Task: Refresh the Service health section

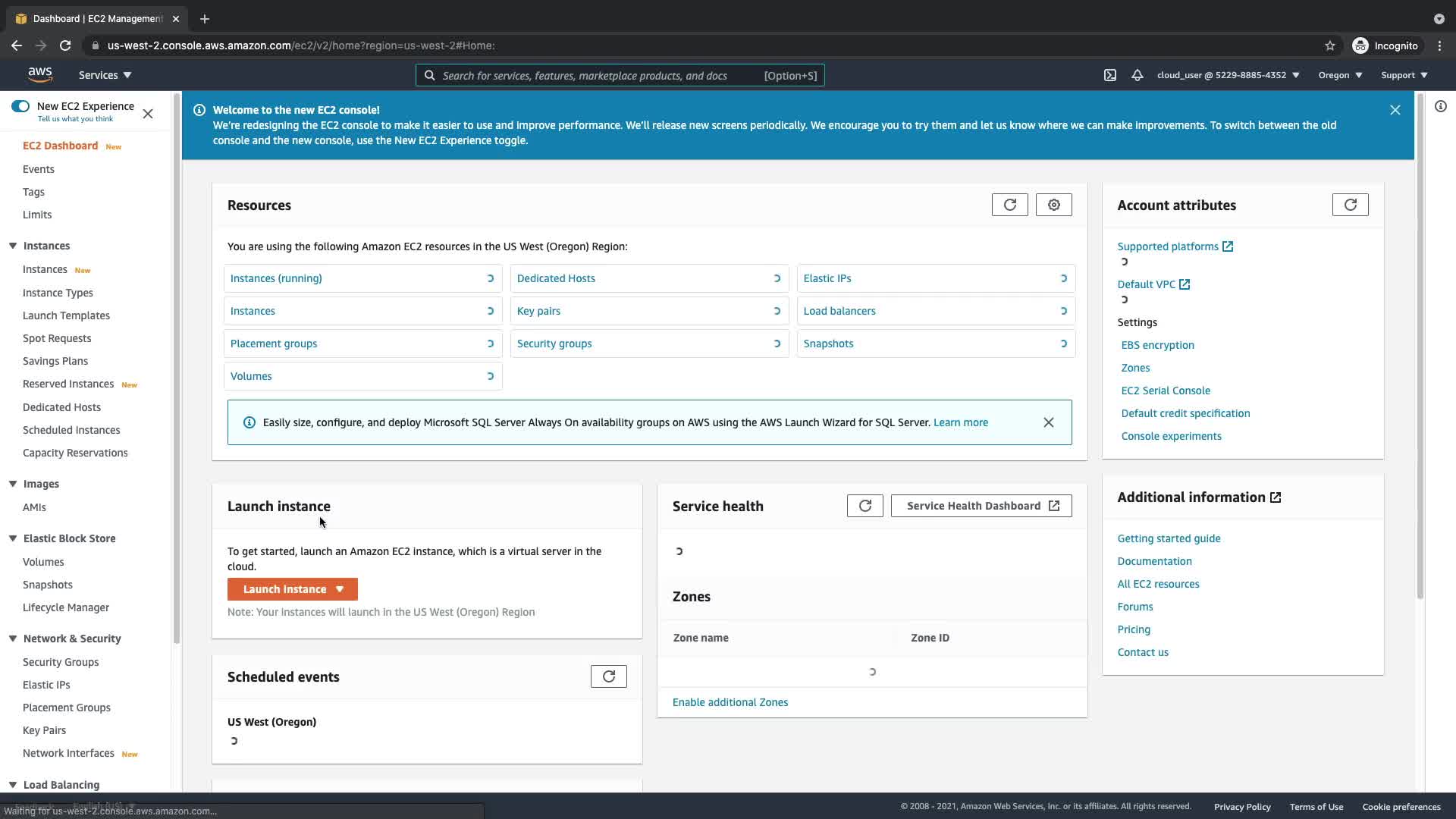Action: click(864, 506)
